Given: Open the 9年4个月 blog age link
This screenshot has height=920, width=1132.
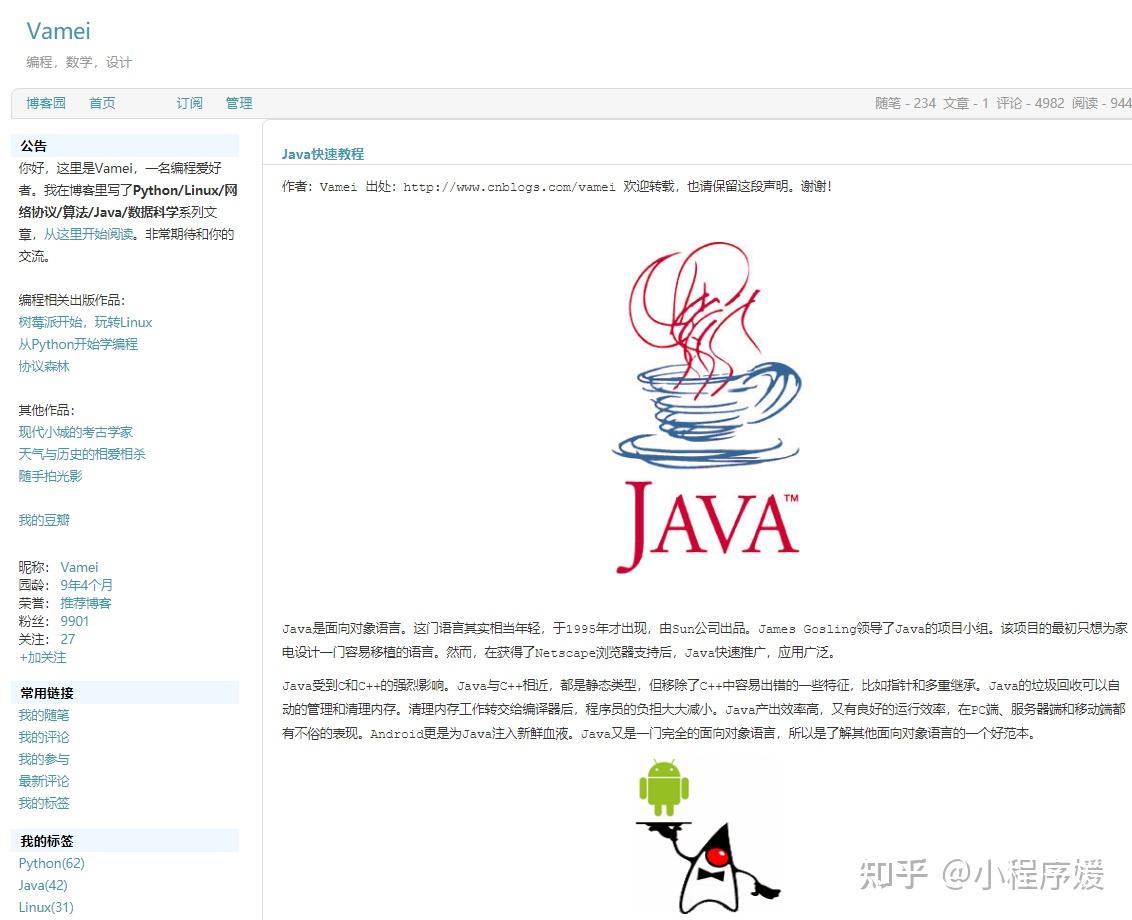Looking at the screenshot, I should [x=87, y=585].
